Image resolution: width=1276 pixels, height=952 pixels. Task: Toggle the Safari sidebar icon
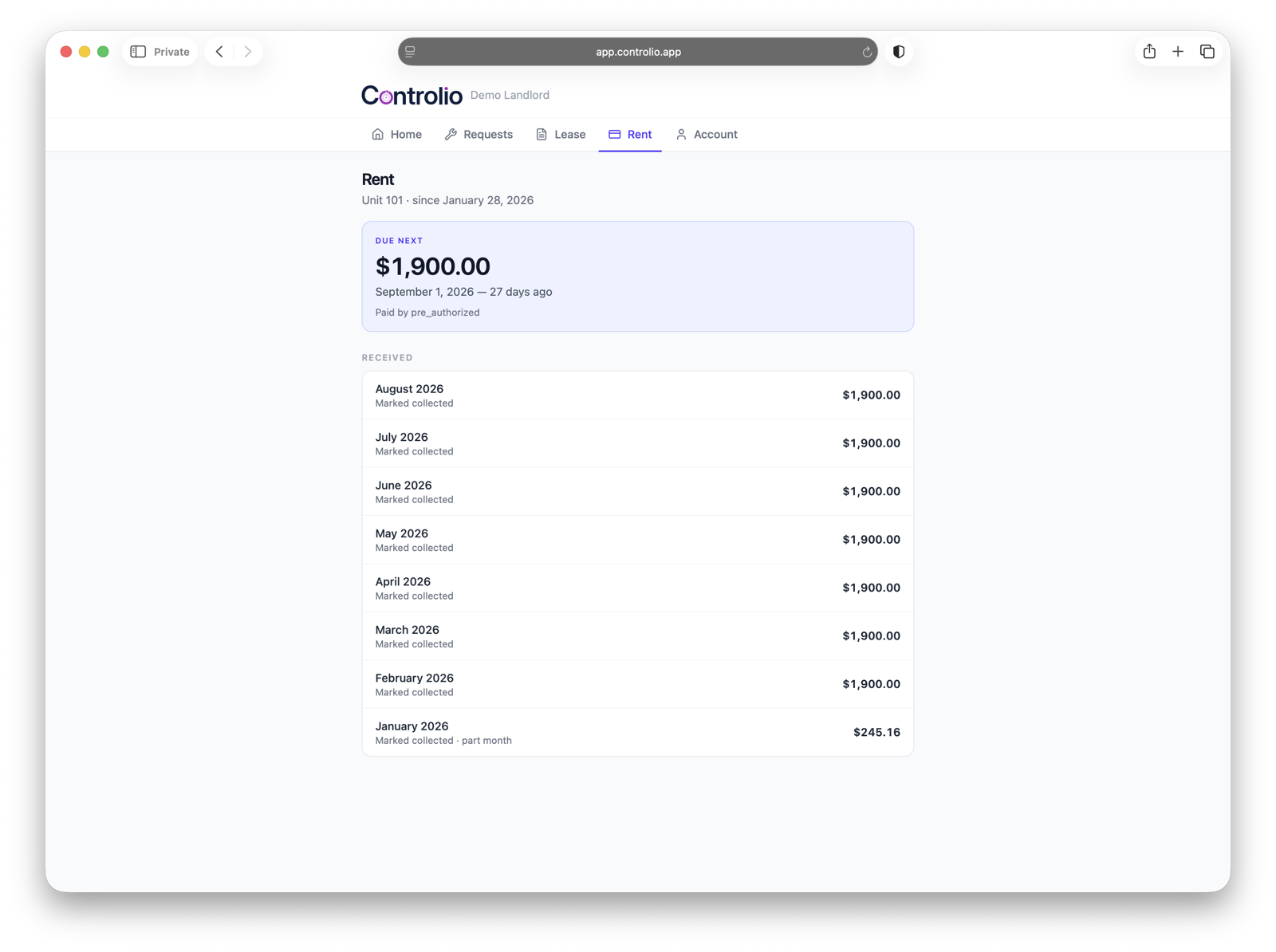pyautogui.click(x=138, y=52)
